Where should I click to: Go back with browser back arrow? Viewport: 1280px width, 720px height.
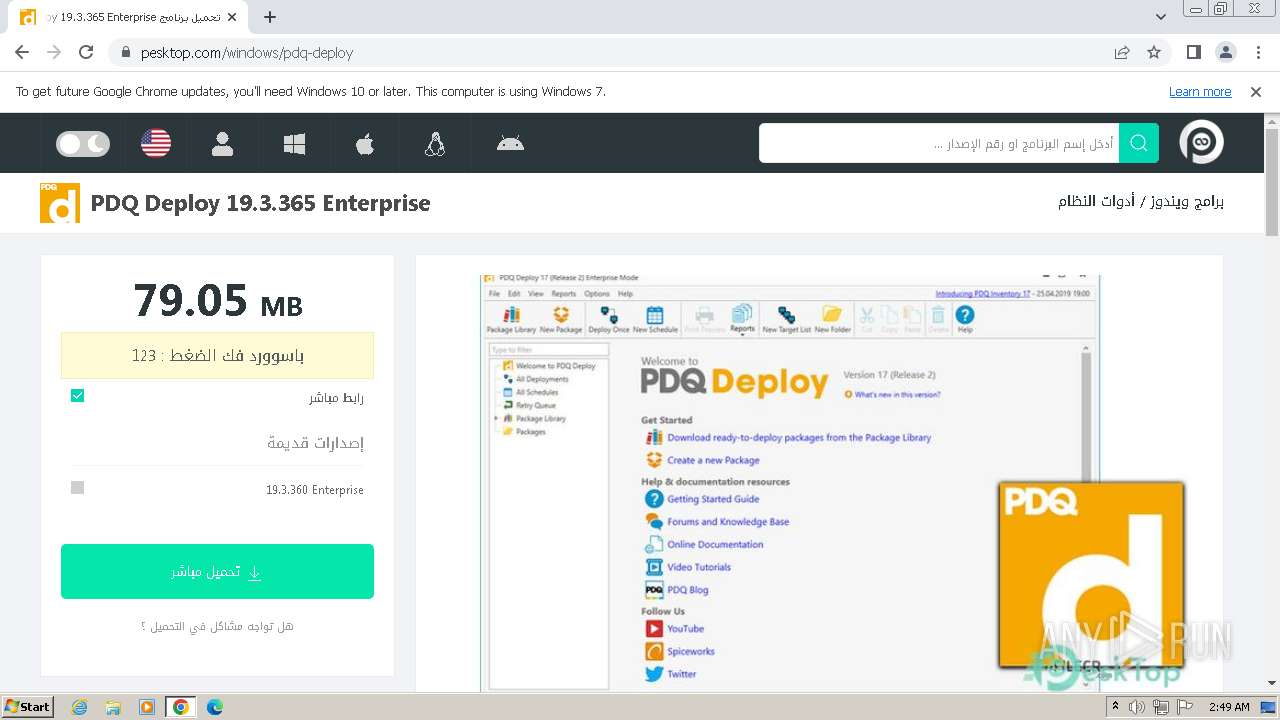[x=22, y=53]
